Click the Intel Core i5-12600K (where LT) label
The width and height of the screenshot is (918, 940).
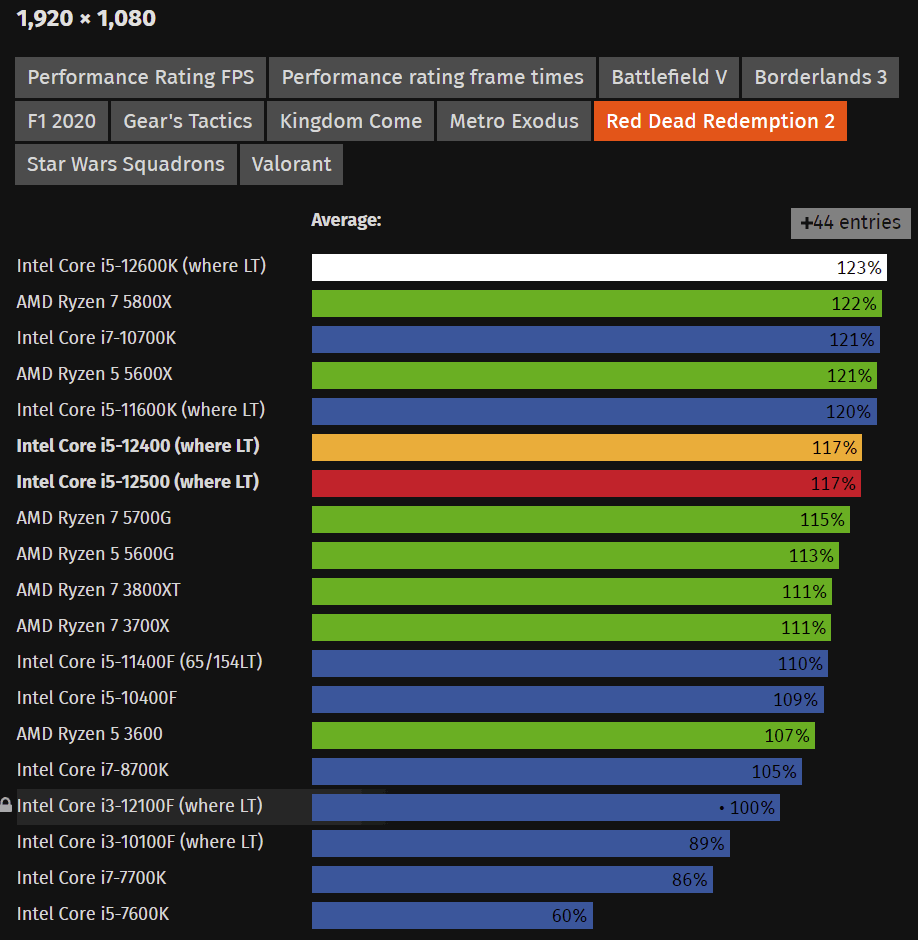tap(142, 266)
